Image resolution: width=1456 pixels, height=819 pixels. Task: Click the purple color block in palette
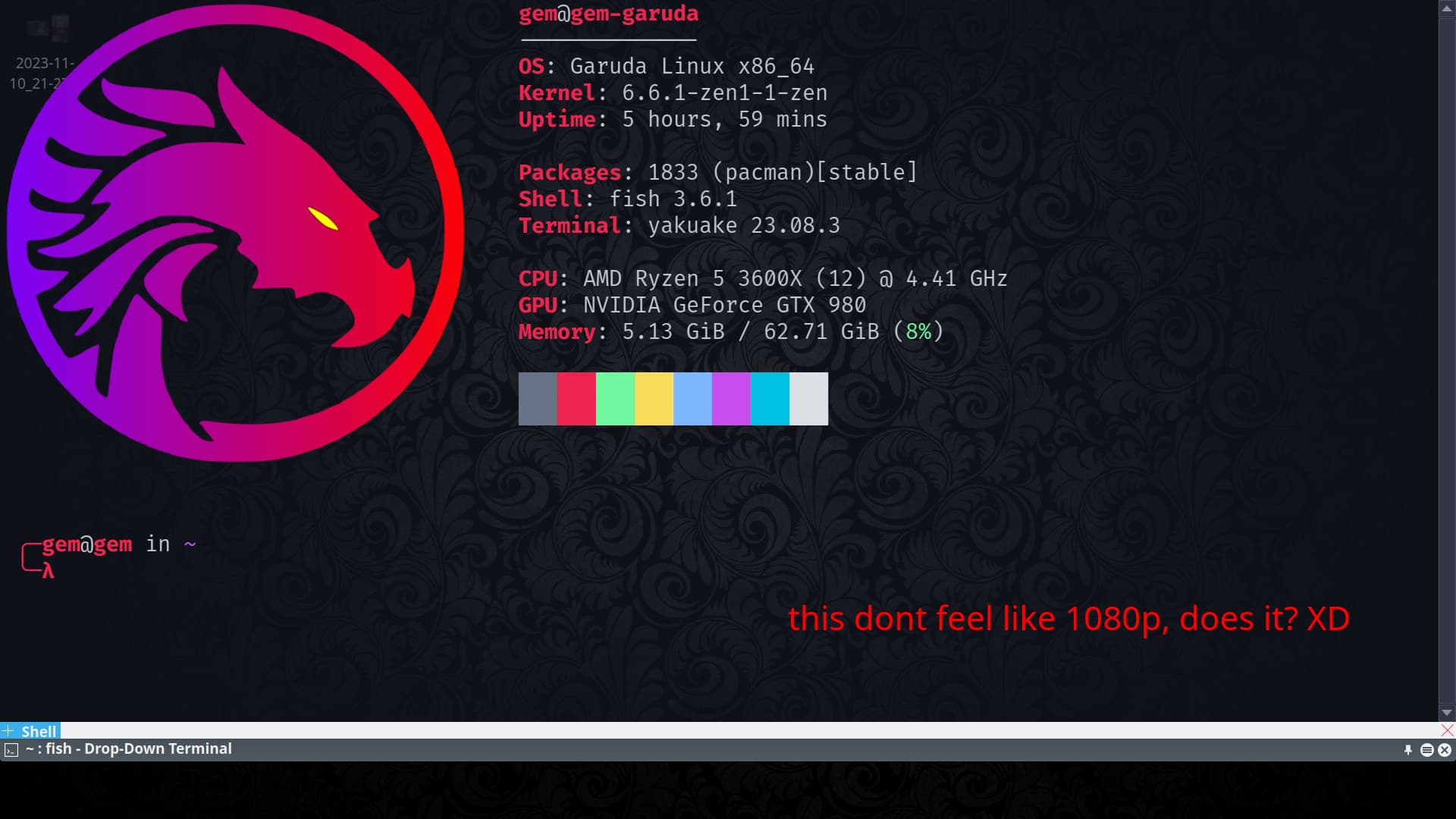pos(731,399)
